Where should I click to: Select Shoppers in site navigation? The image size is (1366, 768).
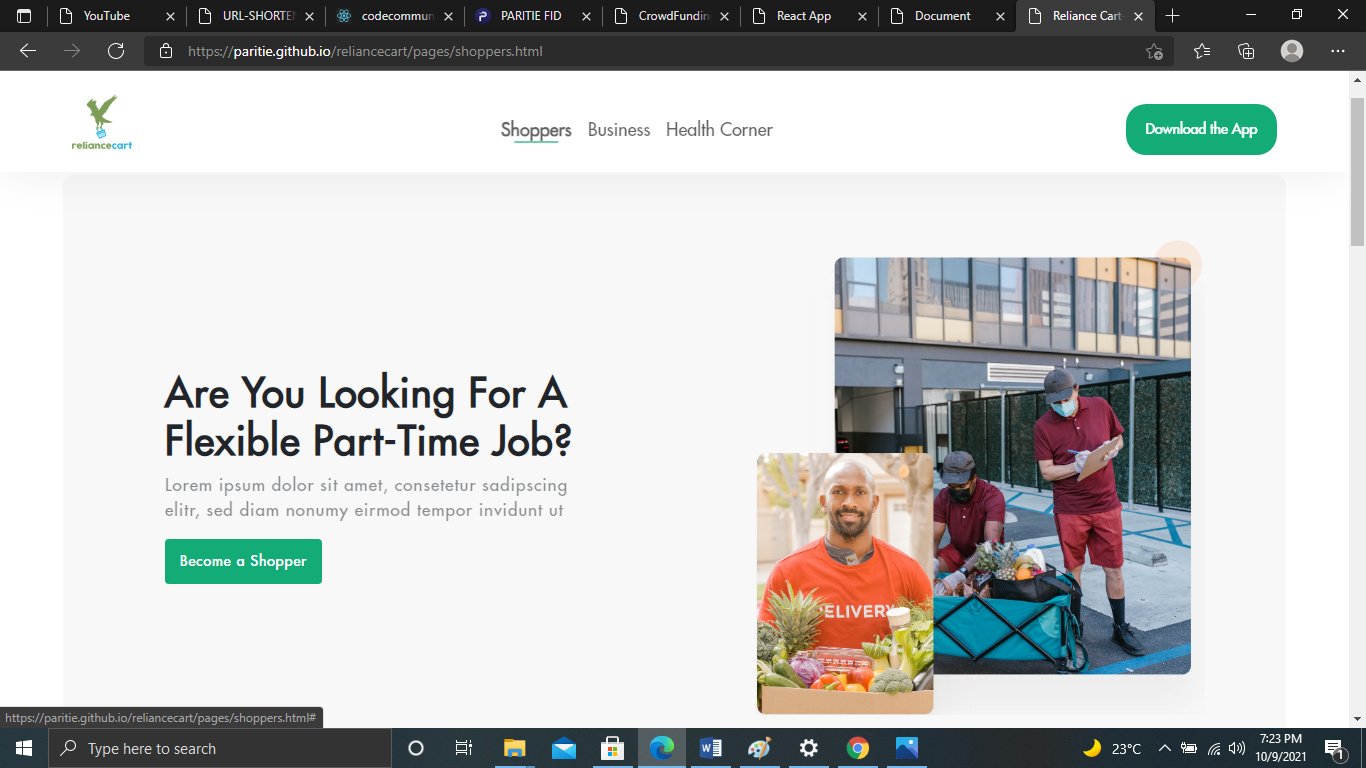(x=536, y=130)
